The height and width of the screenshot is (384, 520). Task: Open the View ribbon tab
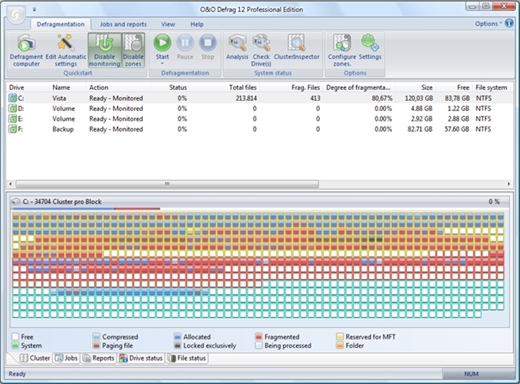168,24
